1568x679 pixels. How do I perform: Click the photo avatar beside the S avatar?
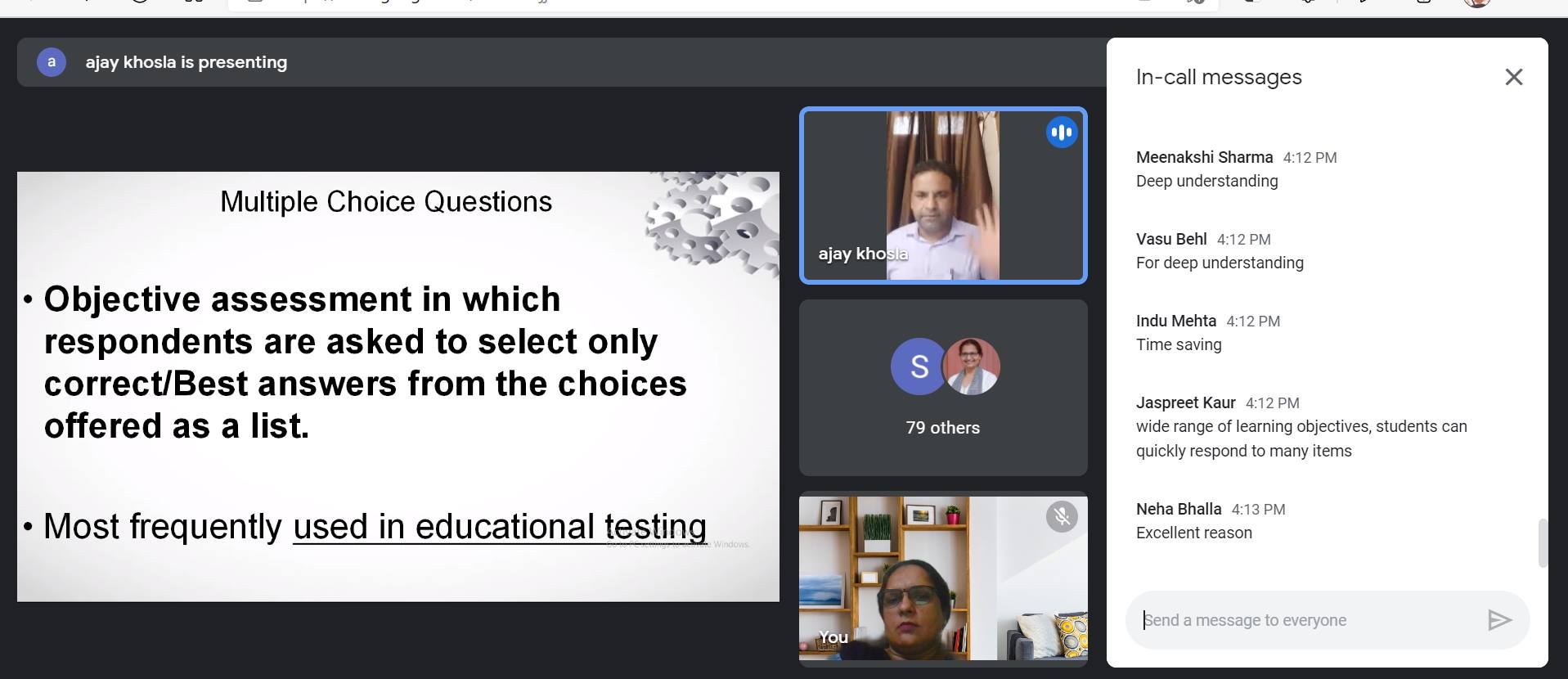(x=971, y=366)
